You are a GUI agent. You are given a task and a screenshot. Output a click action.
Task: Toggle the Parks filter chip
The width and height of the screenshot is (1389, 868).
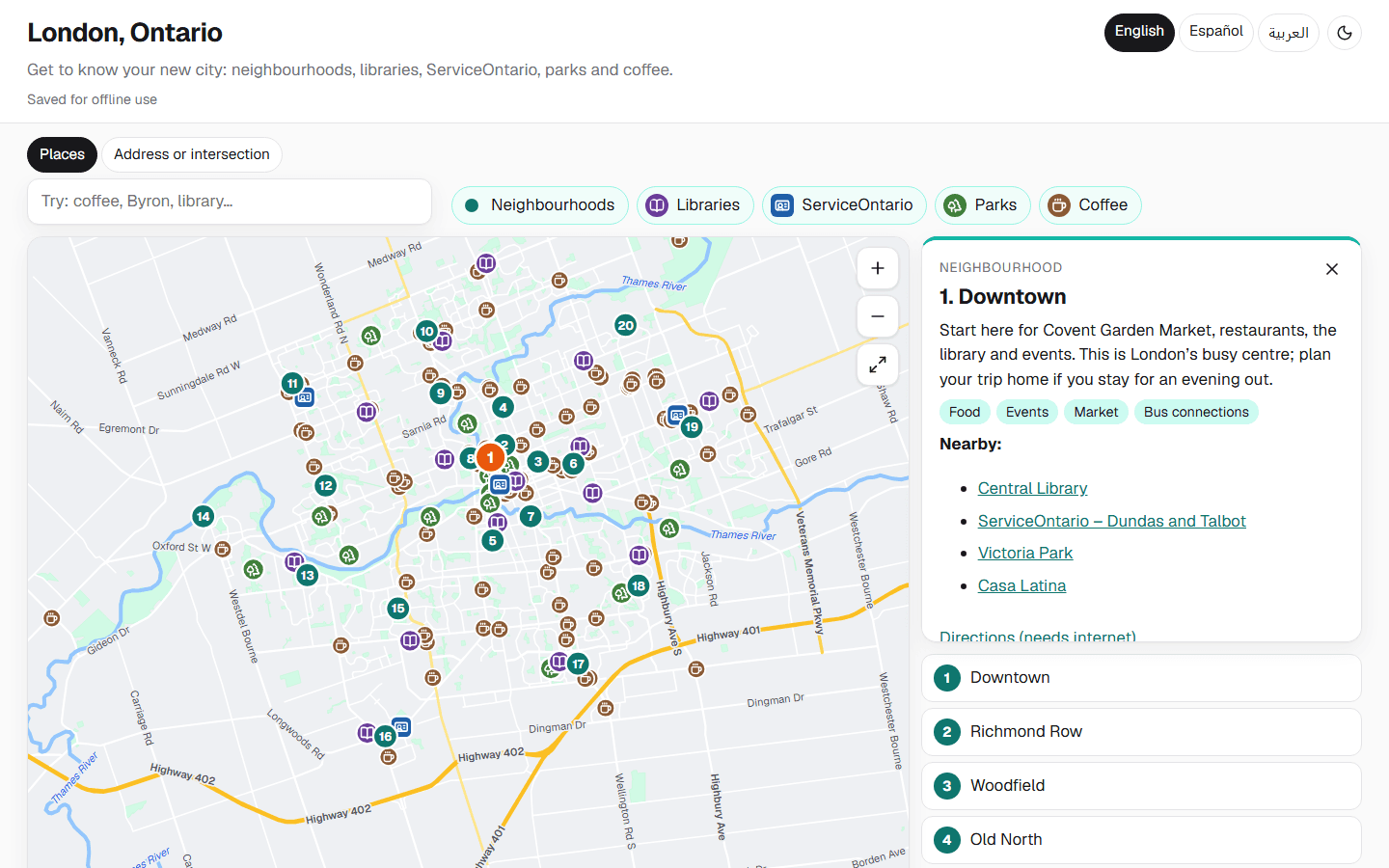coord(983,205)
